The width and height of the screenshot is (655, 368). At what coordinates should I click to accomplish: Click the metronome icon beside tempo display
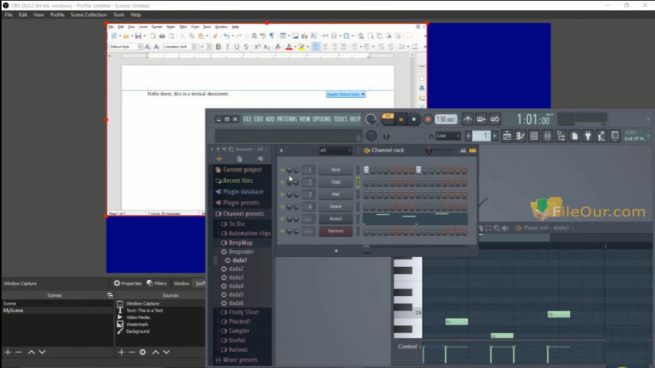pyautogui.click(x=467, y=119)
